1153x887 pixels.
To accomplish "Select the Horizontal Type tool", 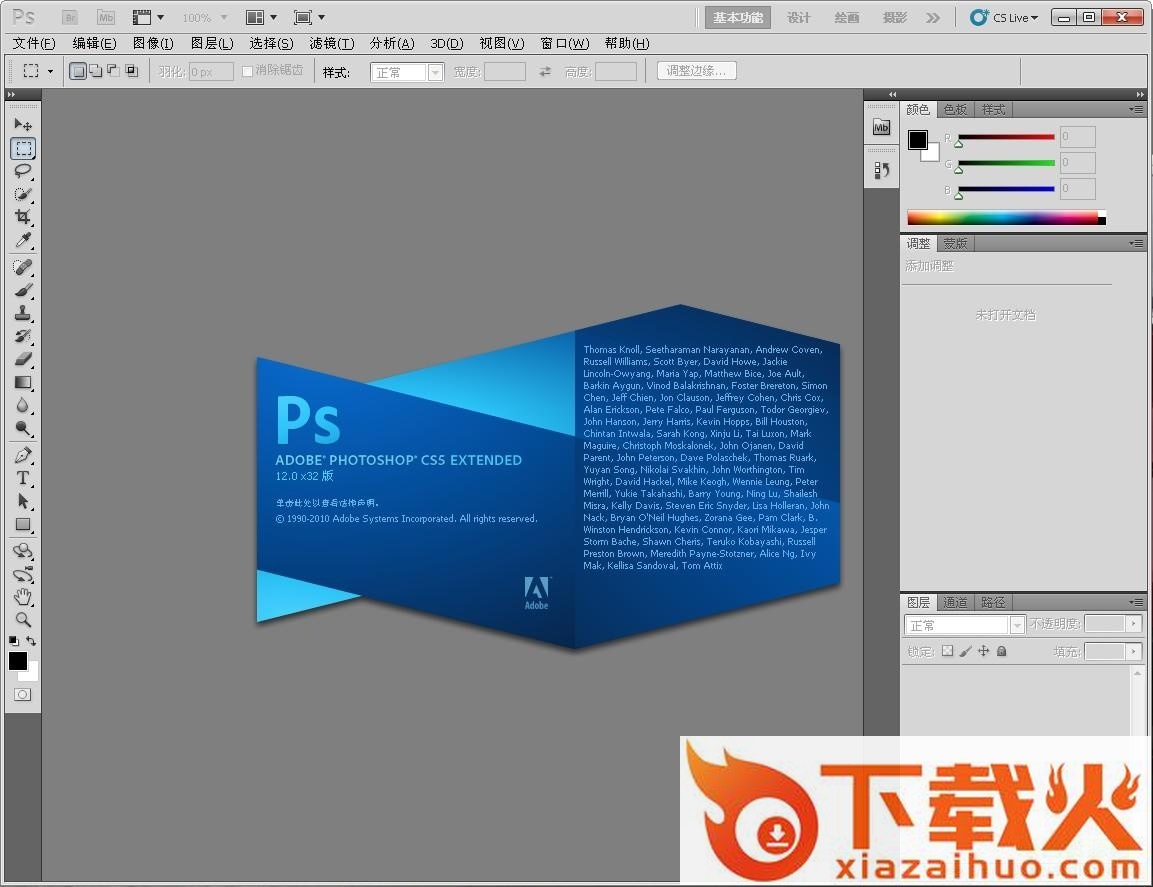I will [23, 478].
